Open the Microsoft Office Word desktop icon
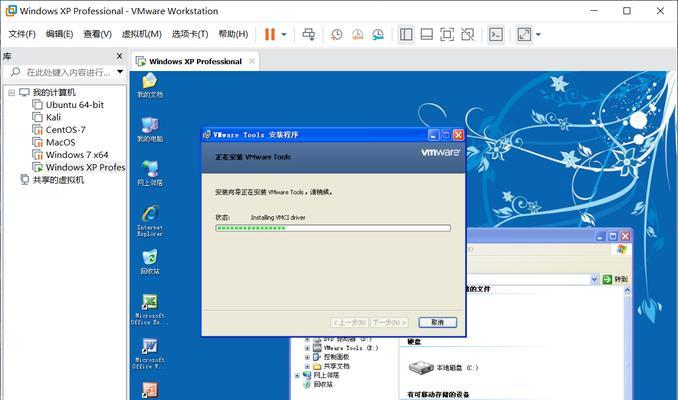The image size is (678, 400). (x=150, y=353)
